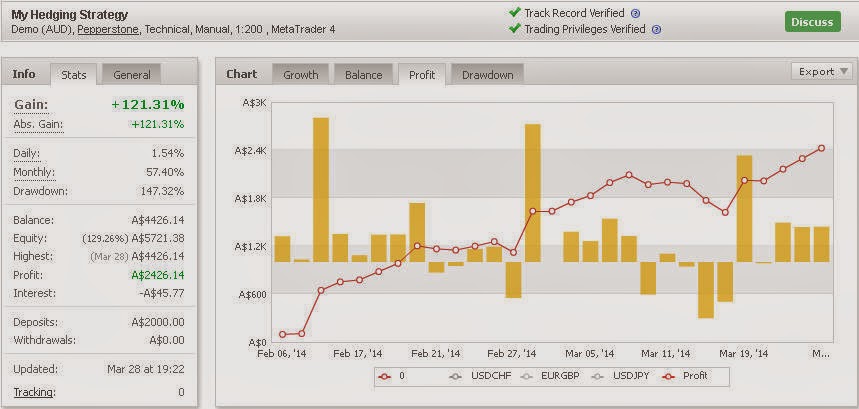Click the last profit line data point
This screenshot has width=859, height=409.
pyautogui.click(x=821, y=148)
